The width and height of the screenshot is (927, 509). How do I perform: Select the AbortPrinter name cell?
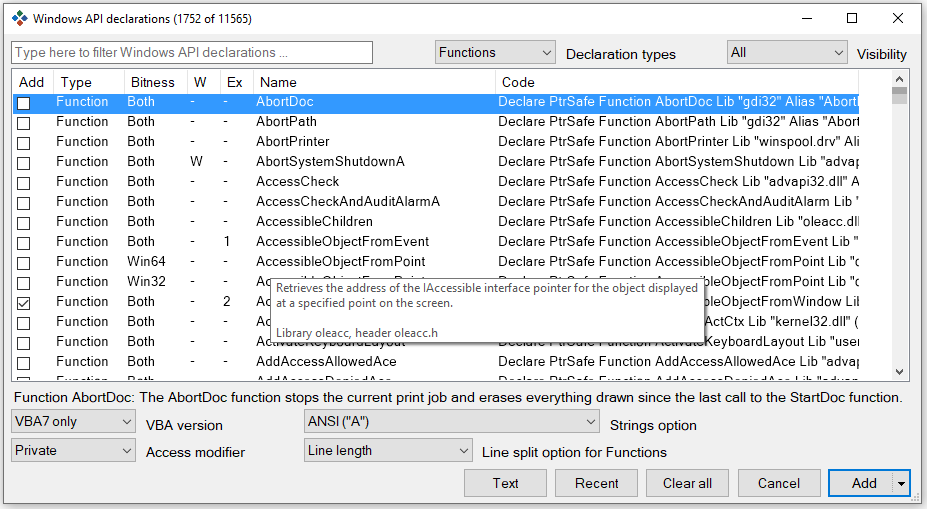[293, 142]
